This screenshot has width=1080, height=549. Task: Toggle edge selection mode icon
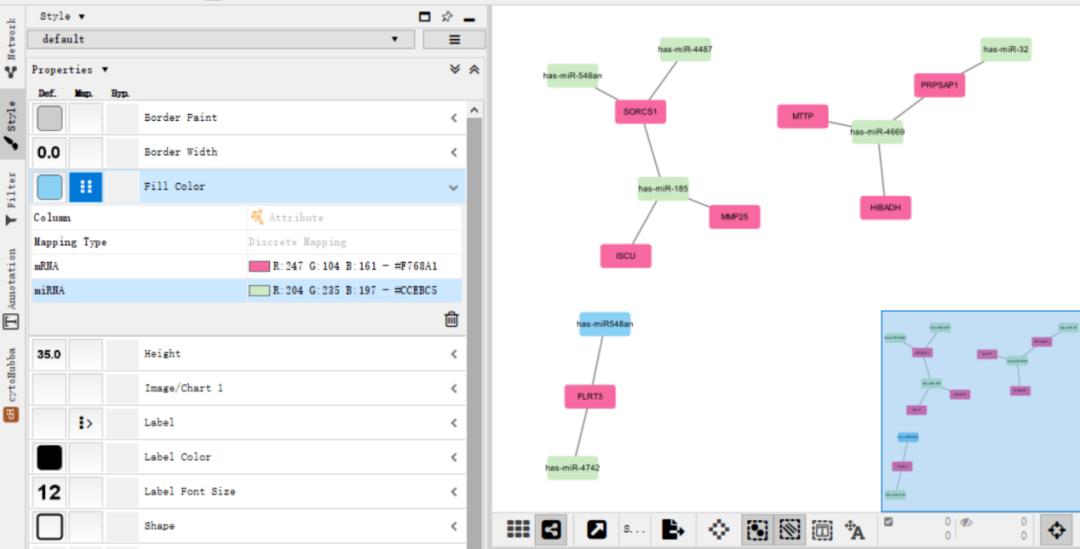[789, 529]
